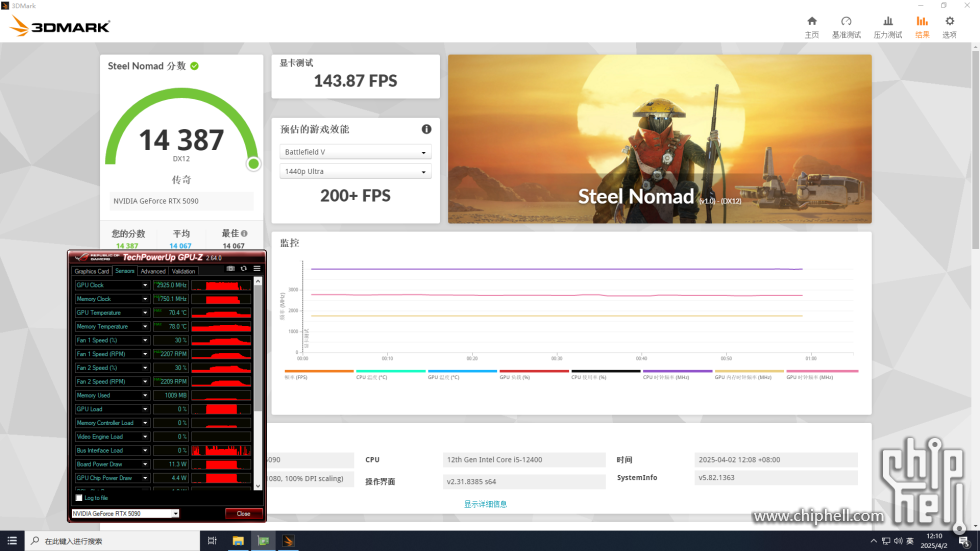Click GPU-Z screenshot camera icon
The height and width of the screenshot is (551, 980).
(231, 269)
